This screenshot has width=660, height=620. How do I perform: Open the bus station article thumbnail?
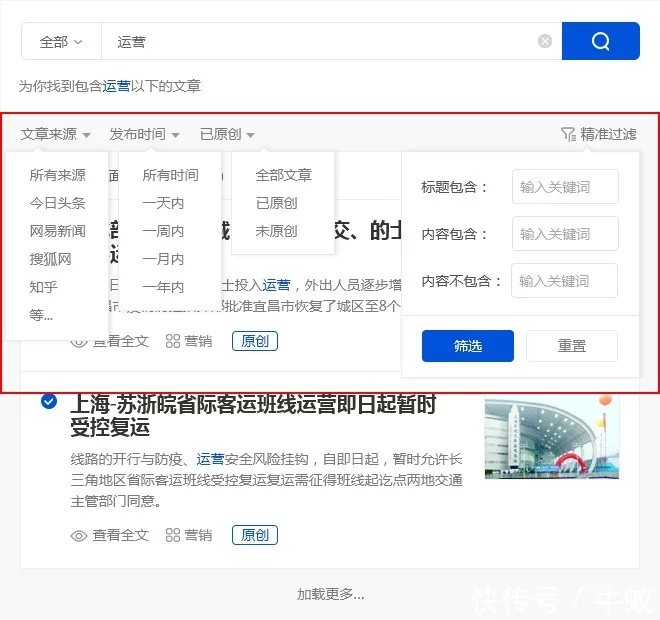click(x=552, y=436)
